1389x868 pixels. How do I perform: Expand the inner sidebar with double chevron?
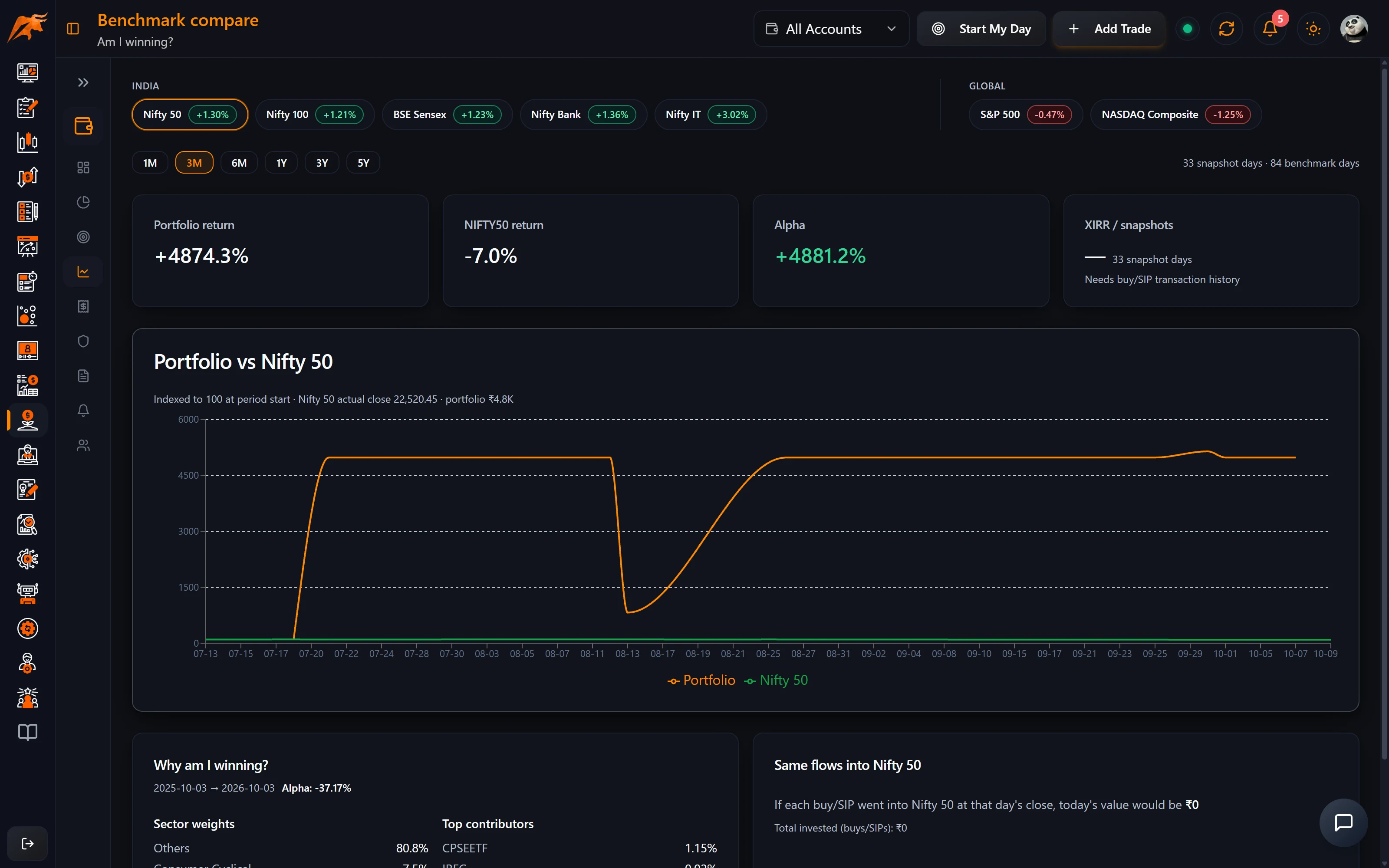pyautogui.click(x=83, y=82)
